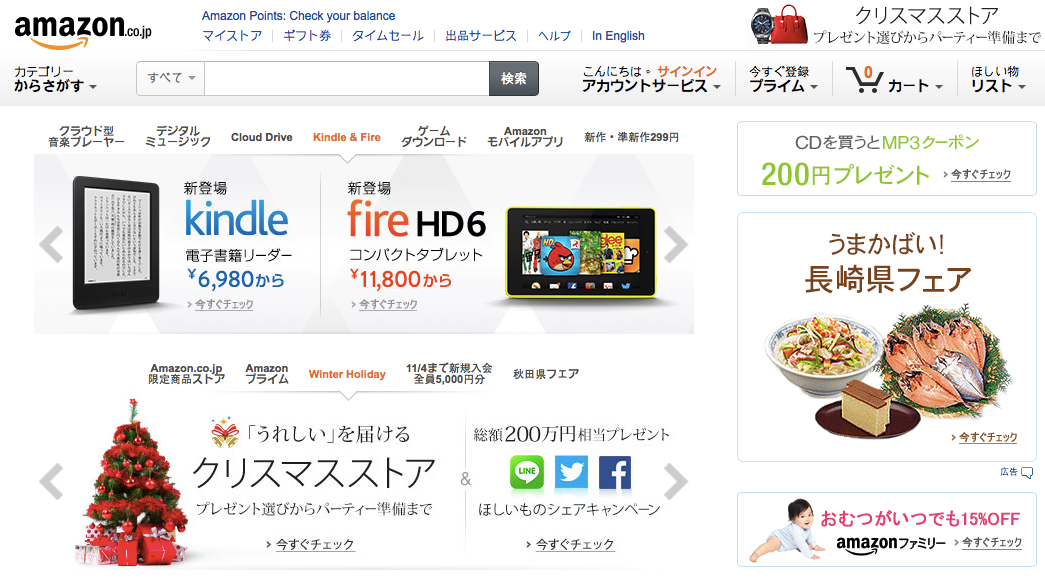
Task: Expand the ほしい物リスト wish list dropdown
Action: (x=997, y=79)
